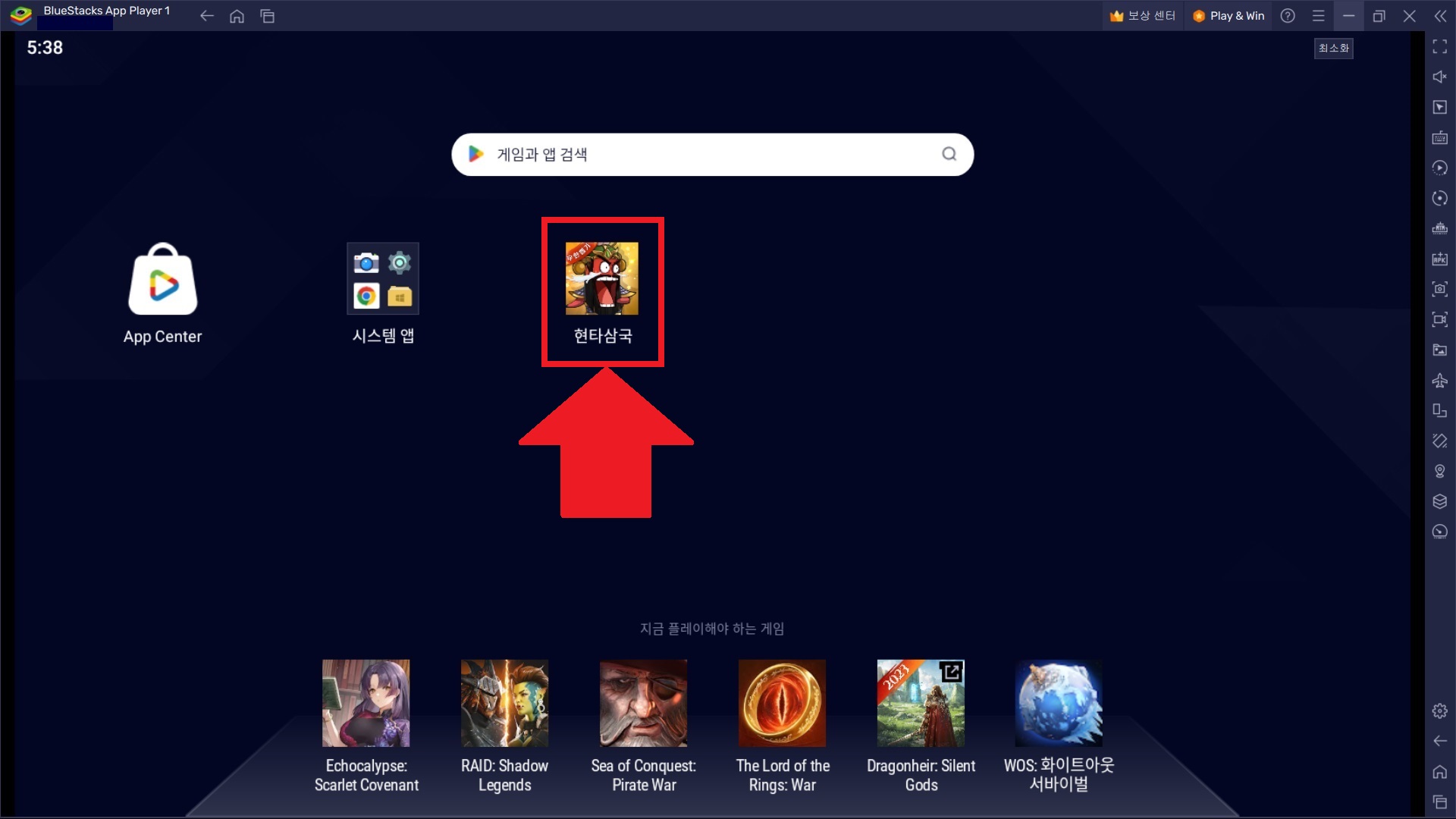Focus the 게임과 앱 검색 search field
Image resolution: width=1456 pixels, height=819 pixels.
(x=712, y=155)
